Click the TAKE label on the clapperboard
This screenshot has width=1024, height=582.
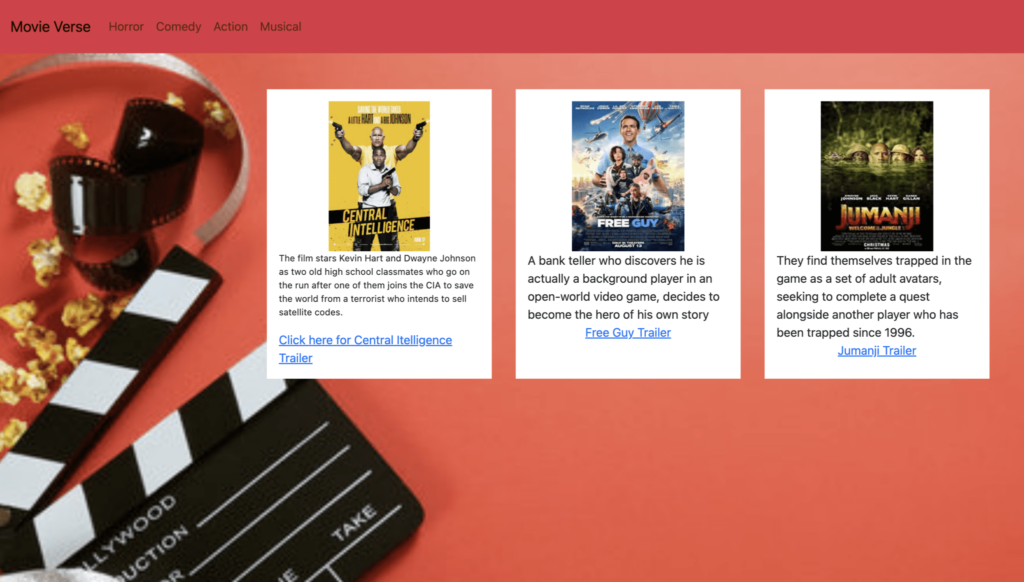(x=354, y=524)
